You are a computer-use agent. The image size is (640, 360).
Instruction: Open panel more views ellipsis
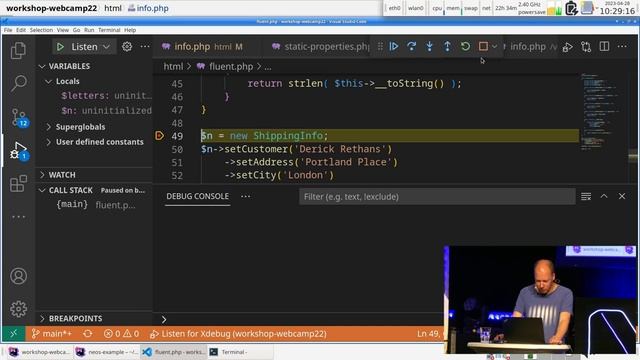tap(245, 196)
